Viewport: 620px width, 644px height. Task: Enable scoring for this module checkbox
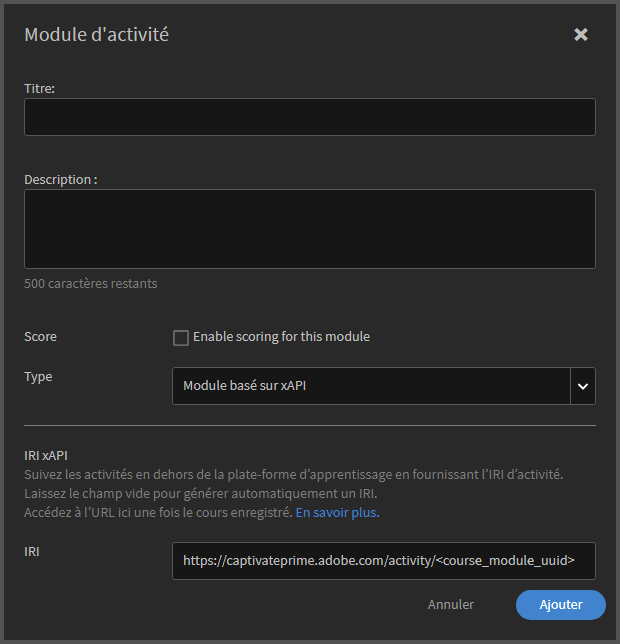tap(181, 338)
